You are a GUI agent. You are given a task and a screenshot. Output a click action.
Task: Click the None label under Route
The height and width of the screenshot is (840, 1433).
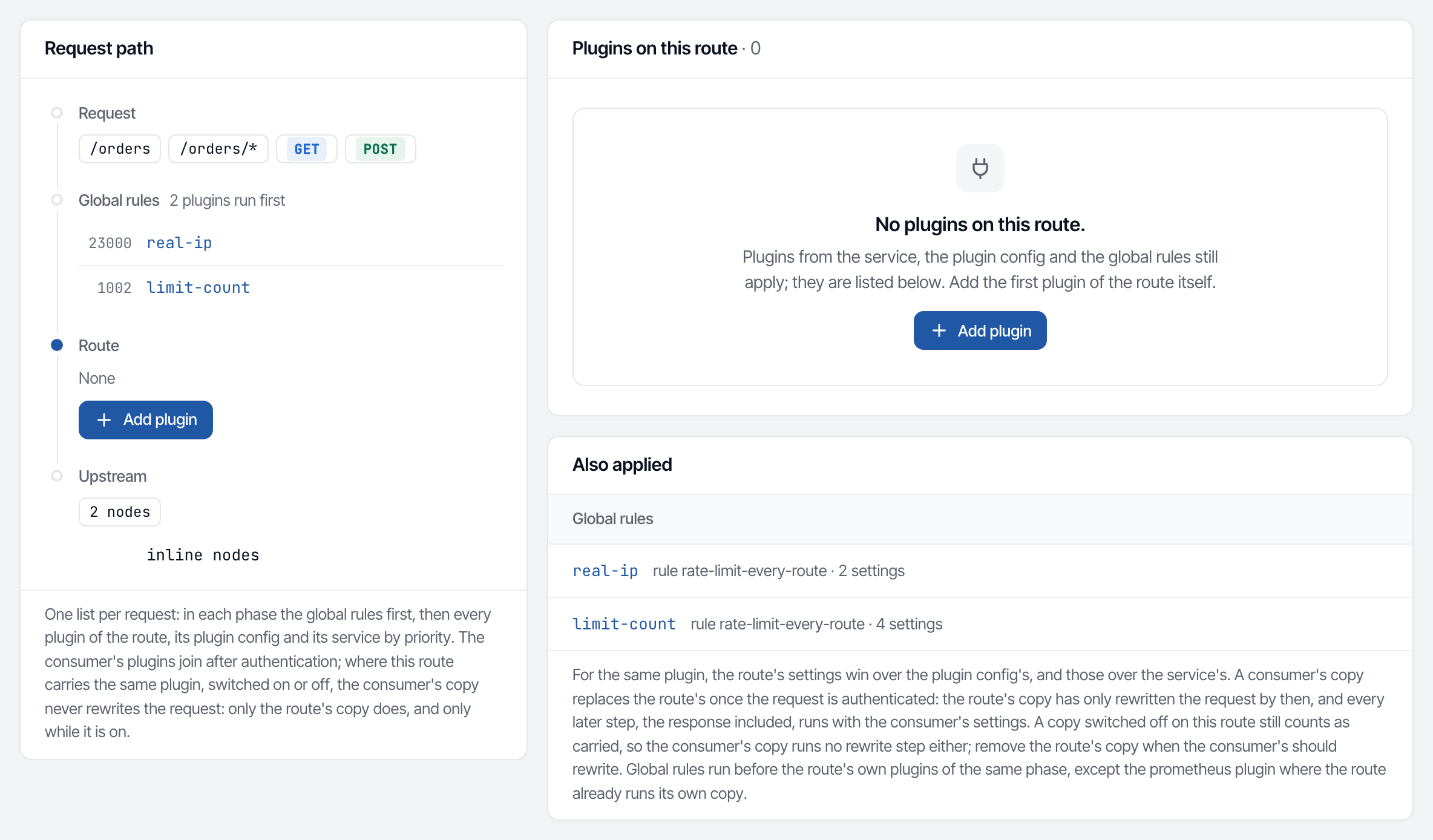[x=97, y=379]
